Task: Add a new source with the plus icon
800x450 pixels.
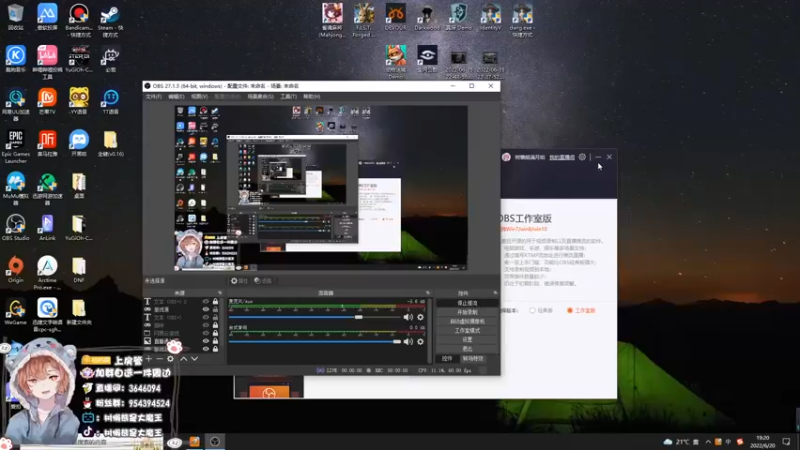Action: coord(148,359)
